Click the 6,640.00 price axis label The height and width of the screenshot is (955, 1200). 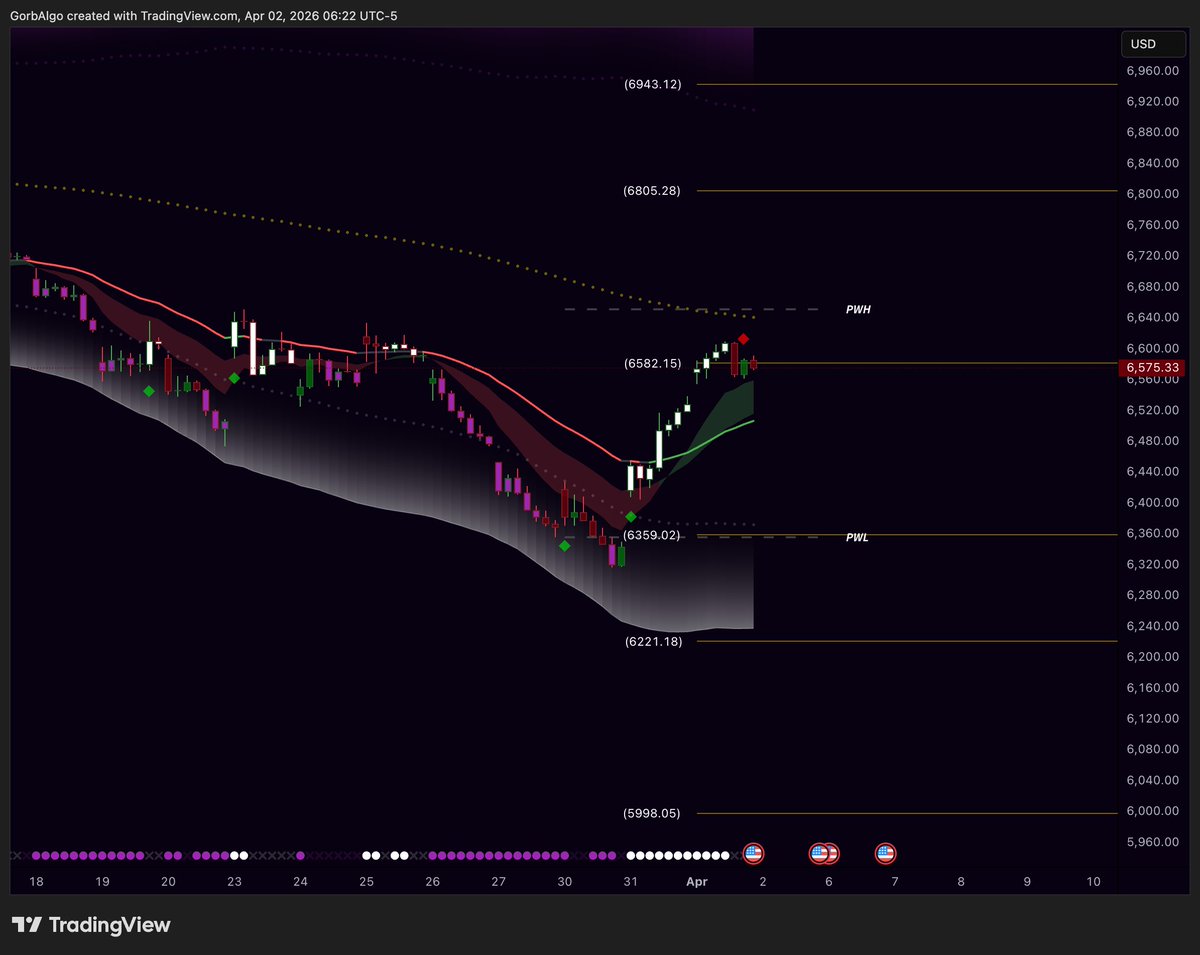(x=1153, y=317)
